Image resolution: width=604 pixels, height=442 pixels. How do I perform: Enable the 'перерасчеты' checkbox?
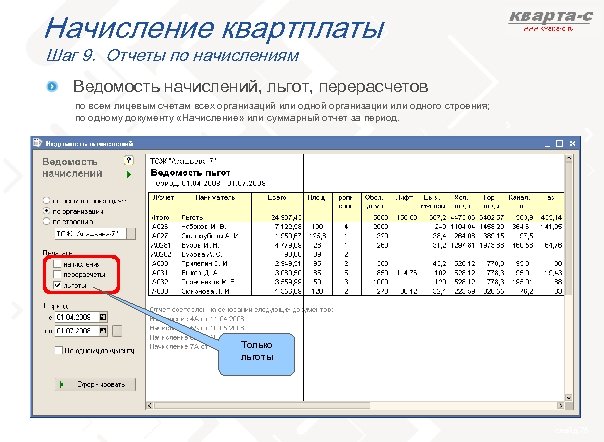[57, 274]
